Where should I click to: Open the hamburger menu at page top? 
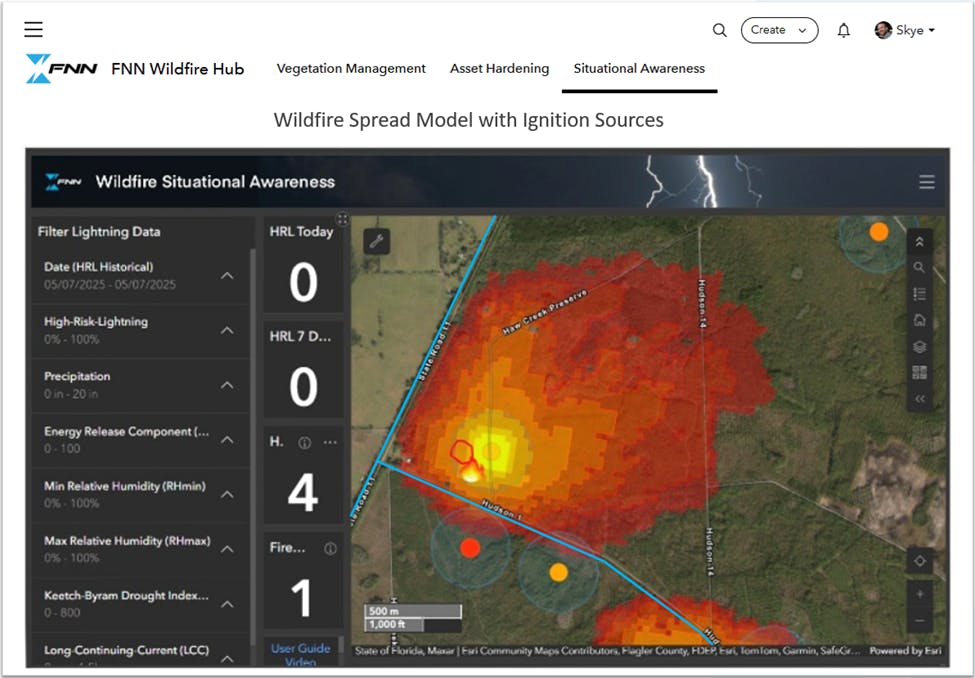[x=34, y=29]
